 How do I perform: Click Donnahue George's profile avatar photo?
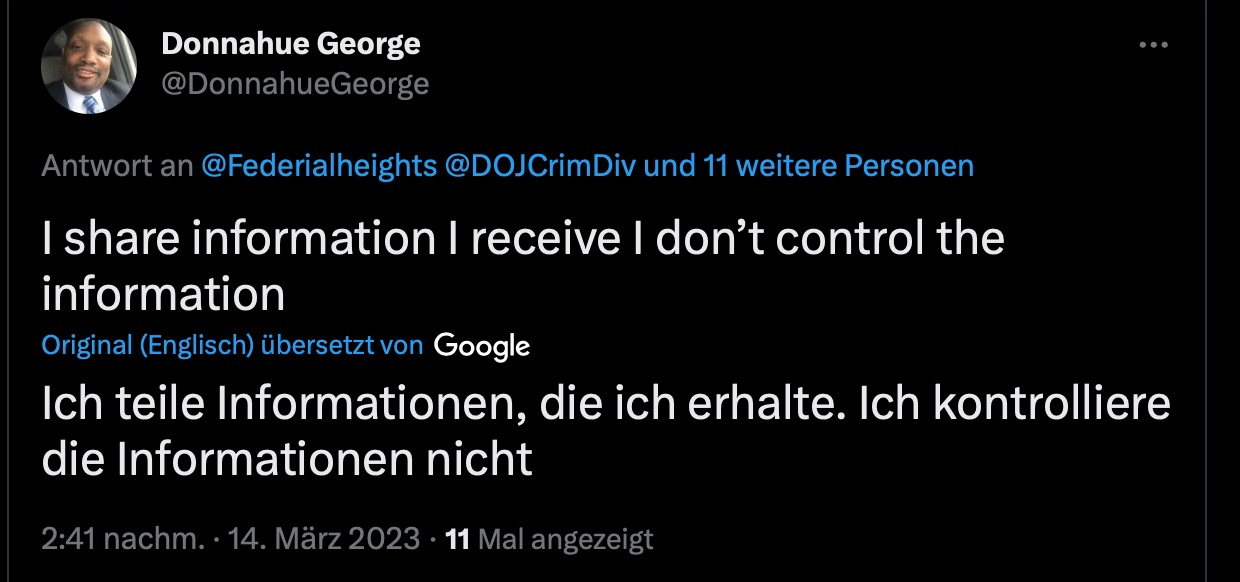88,65
